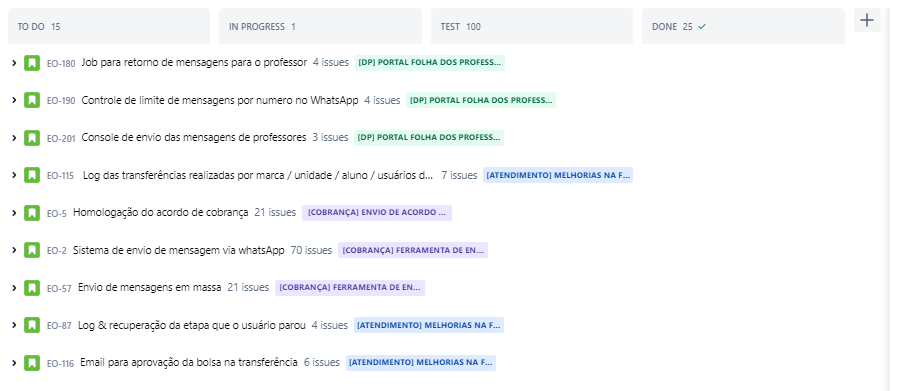Open issue key EO-5
The height and width of the screenshot is (391, 916).
pos(57,213)
